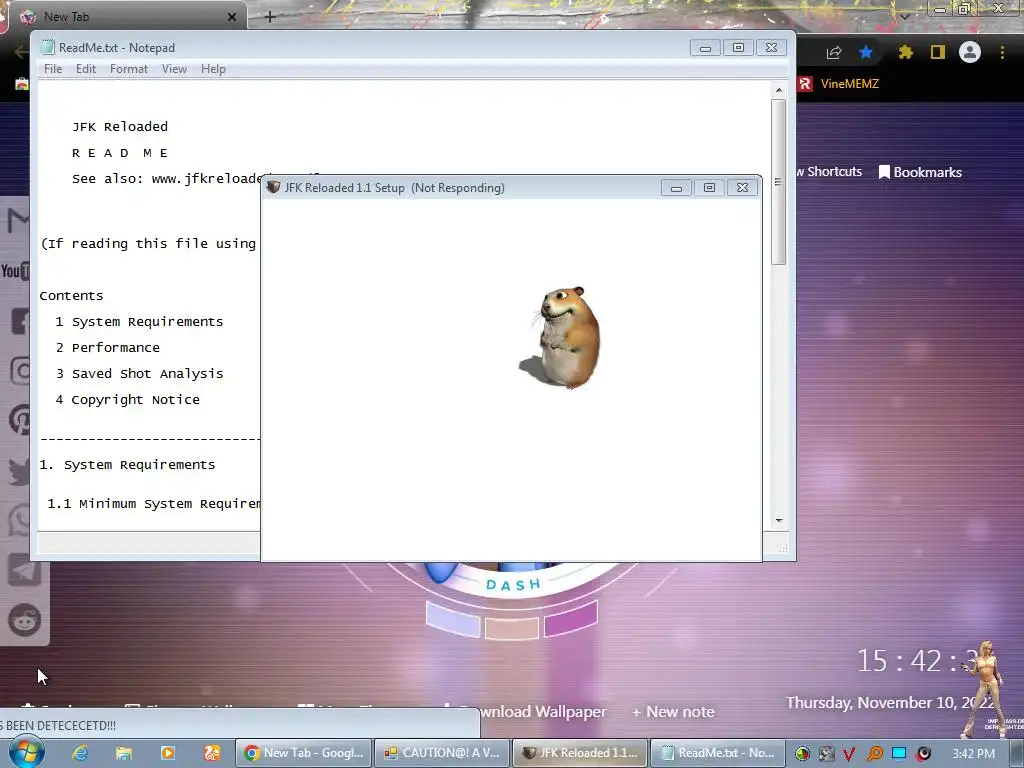Switch to the CAUTION@! taskbar window
The image size is (1024, 768).
(x=442, y=753)
